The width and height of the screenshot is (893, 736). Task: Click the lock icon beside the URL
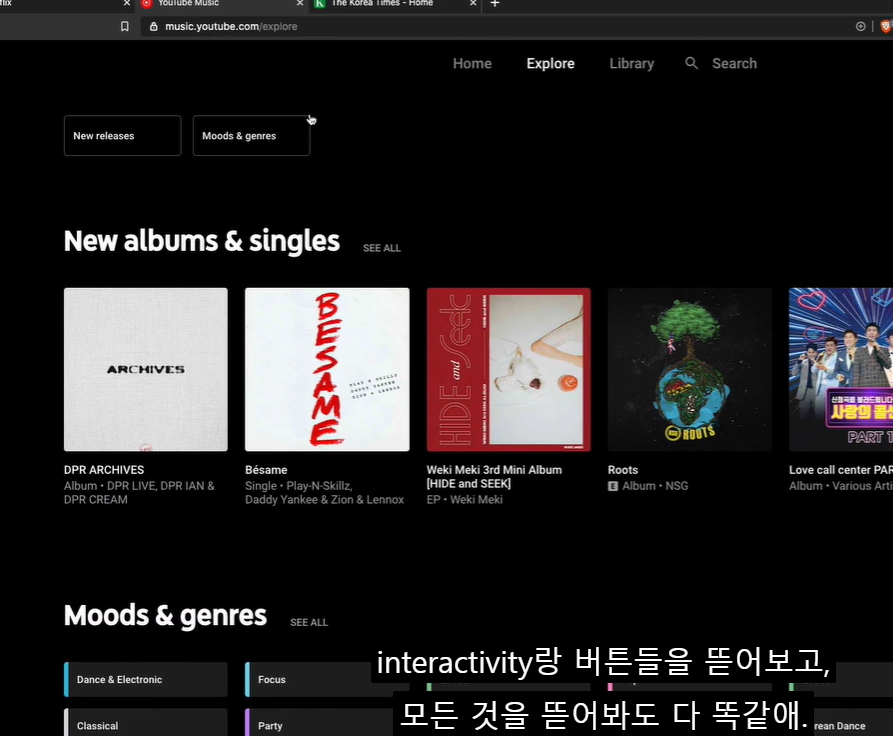pyautogui.click(x=153, y=26)
